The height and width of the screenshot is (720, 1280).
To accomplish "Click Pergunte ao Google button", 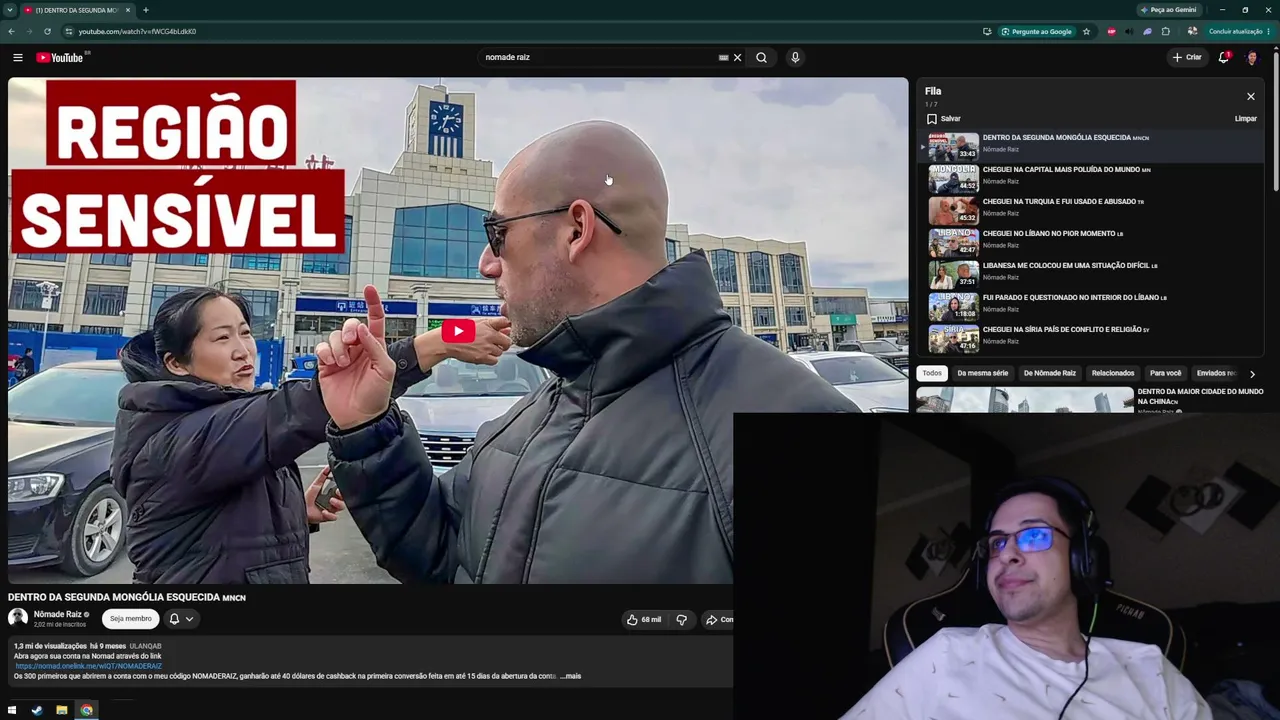I will [1035, 32].
